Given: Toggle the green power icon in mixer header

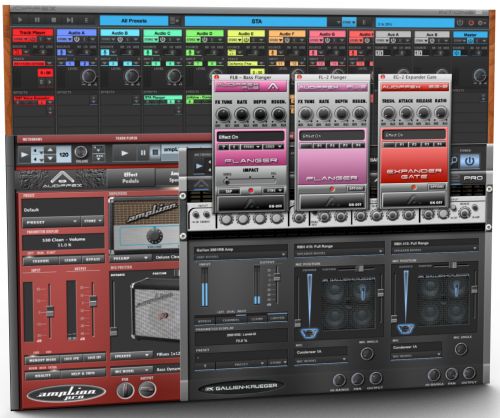Looking at the screenshot, I should point(460,23).
